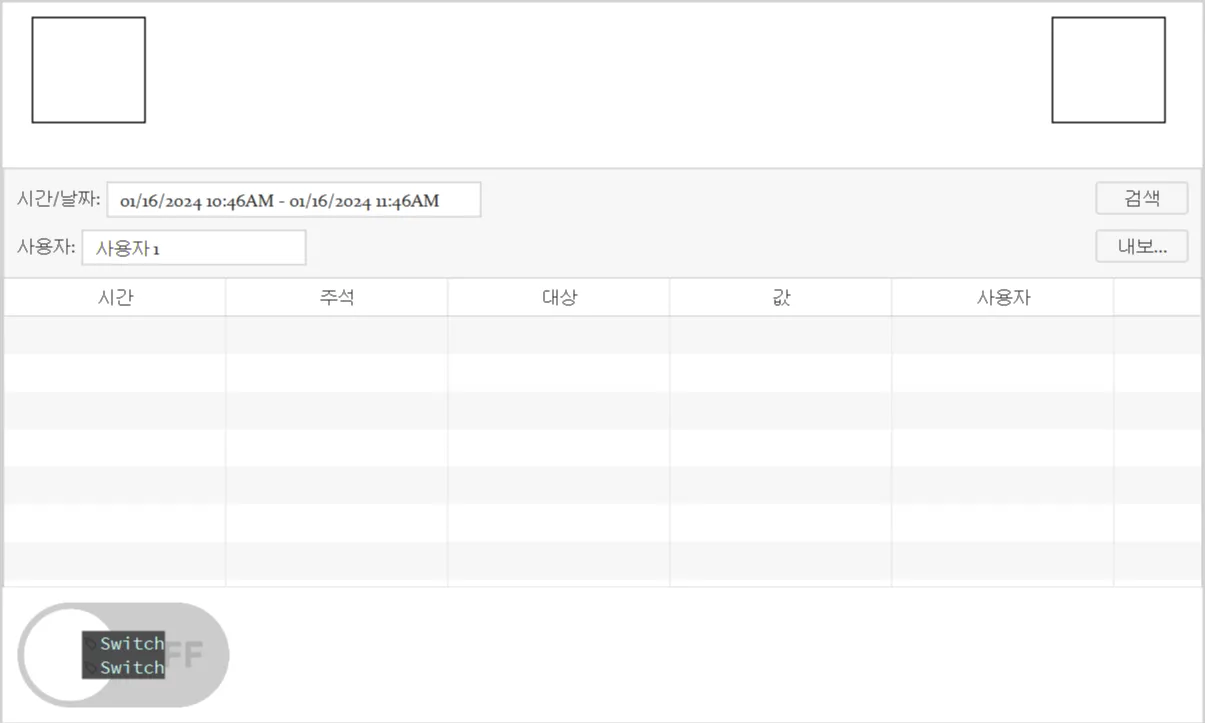
Task: Click the tag icon beside the lower Switch label
Action: pos(91,667)
